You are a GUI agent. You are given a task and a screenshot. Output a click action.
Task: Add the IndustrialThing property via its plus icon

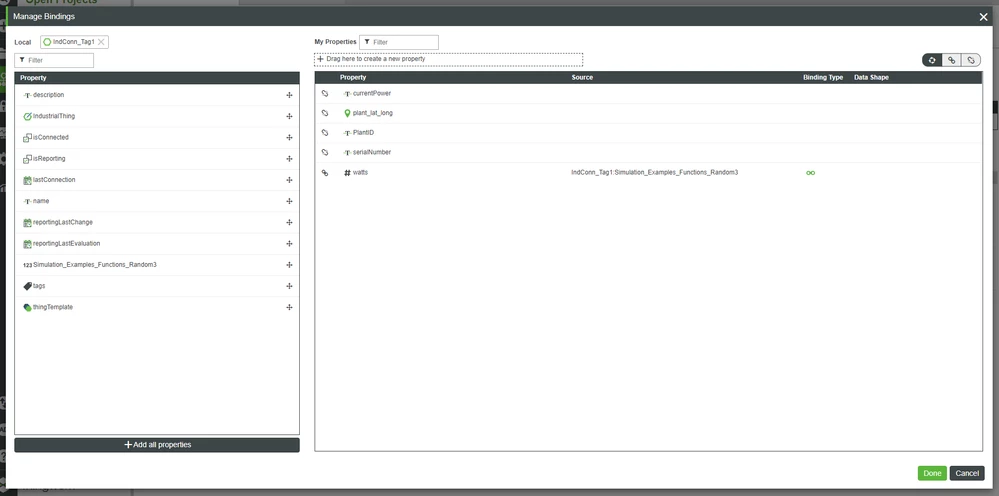(x=289, y=117)
